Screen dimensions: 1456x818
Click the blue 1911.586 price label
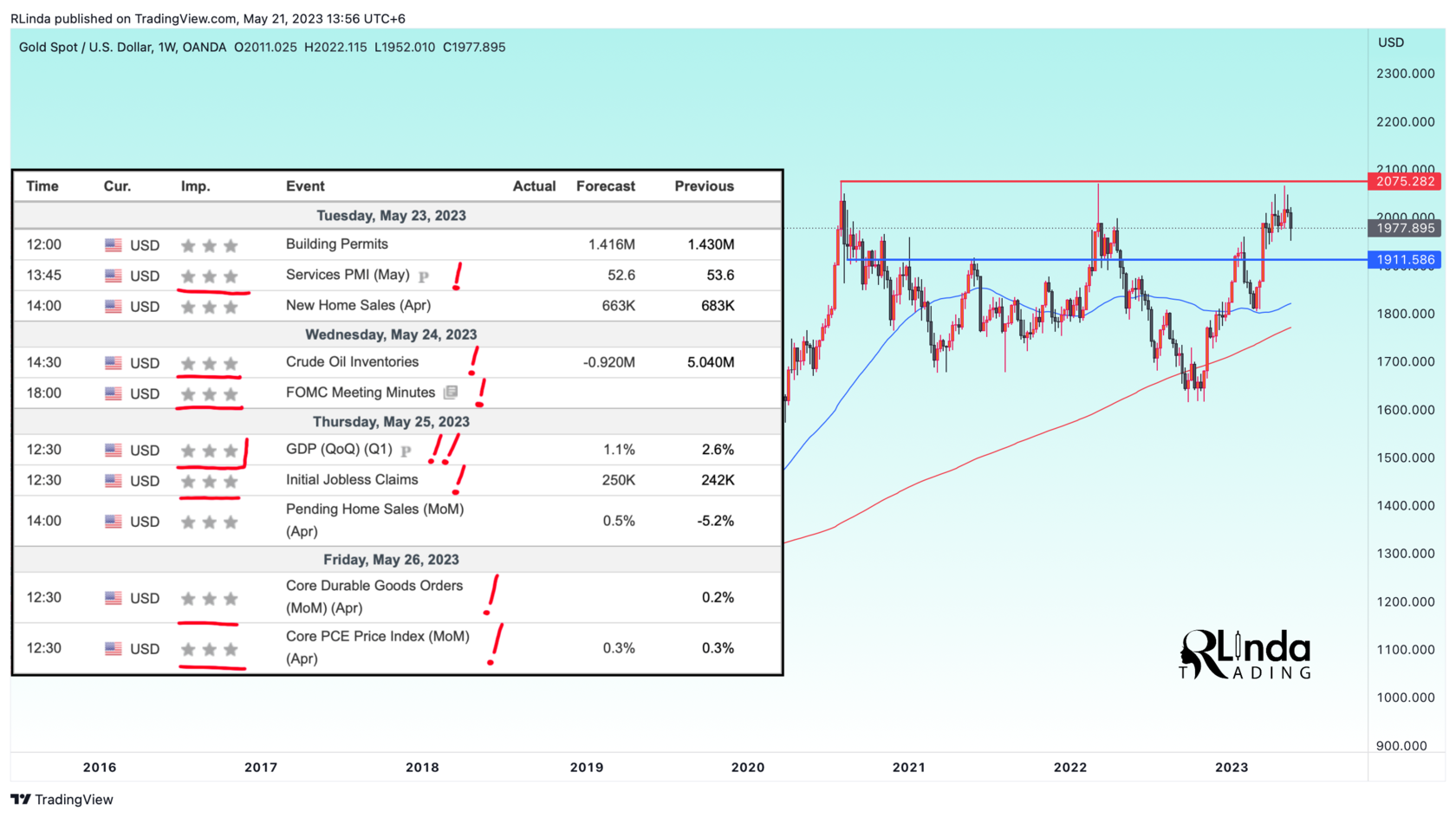pos(1404,259)
